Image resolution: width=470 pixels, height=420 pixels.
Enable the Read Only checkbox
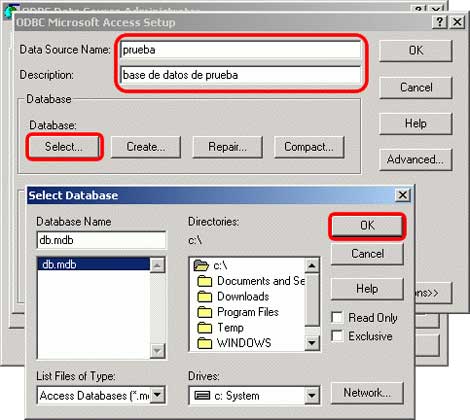337,317
